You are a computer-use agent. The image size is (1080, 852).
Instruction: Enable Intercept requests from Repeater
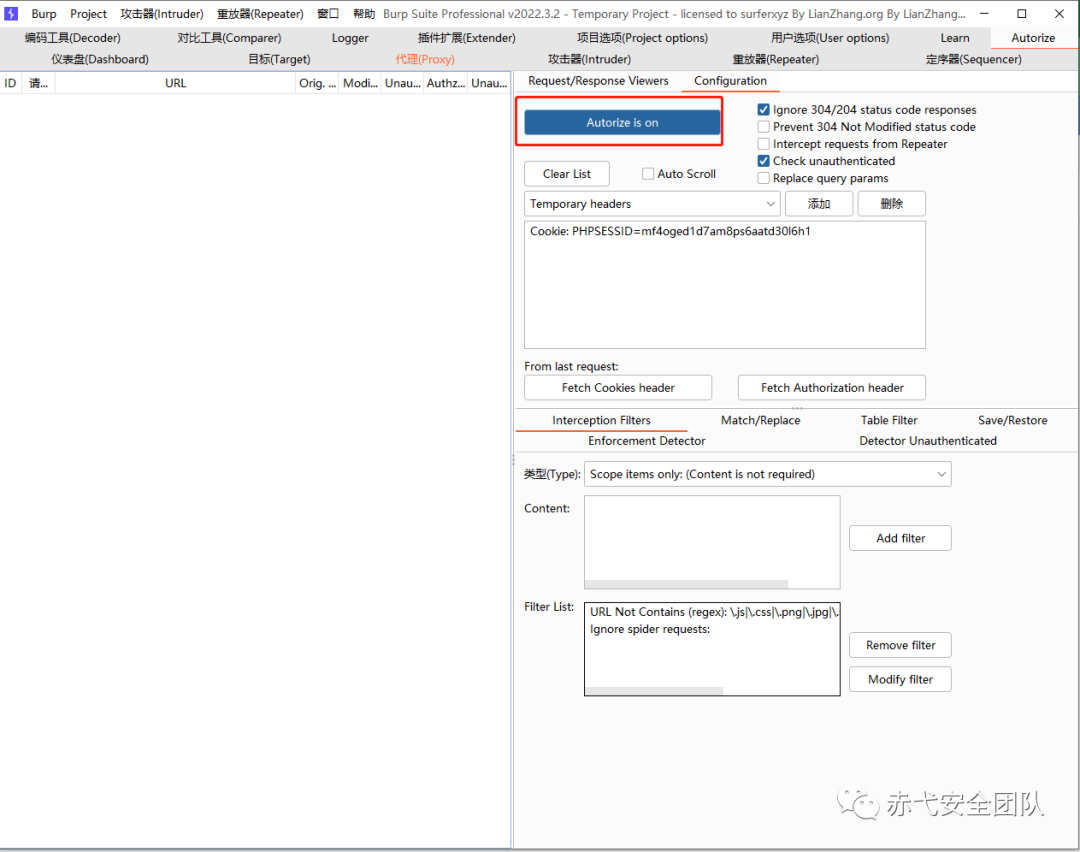pos(763,144)
